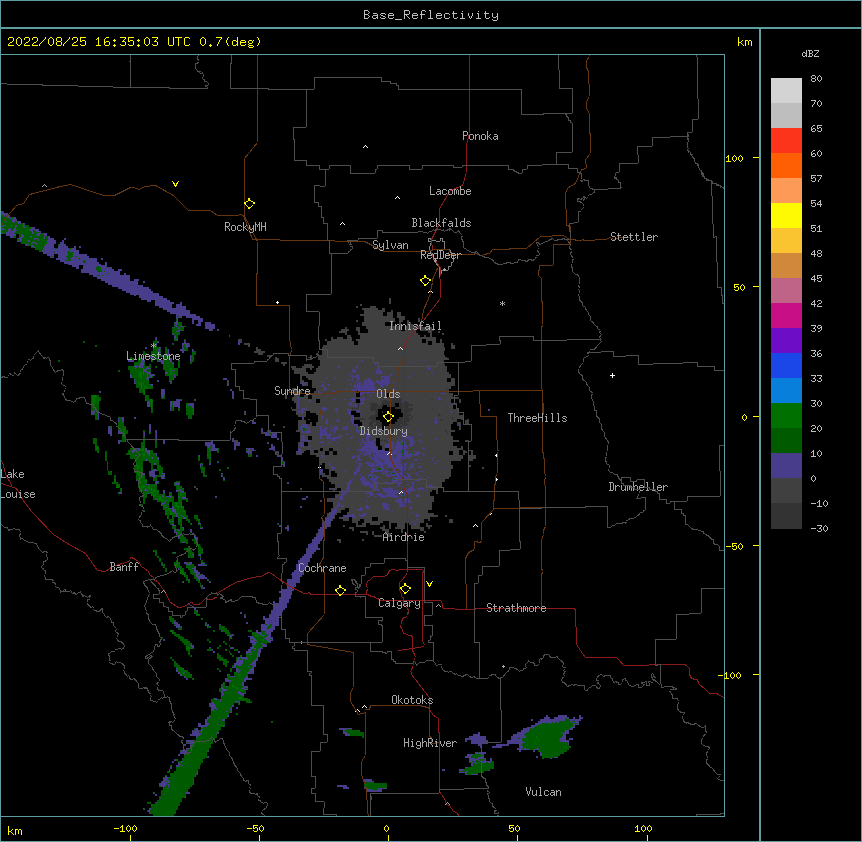Viewport: 862px width, 842px height.
Task: Click the km unit label at top right
Action: pos(745,42)
